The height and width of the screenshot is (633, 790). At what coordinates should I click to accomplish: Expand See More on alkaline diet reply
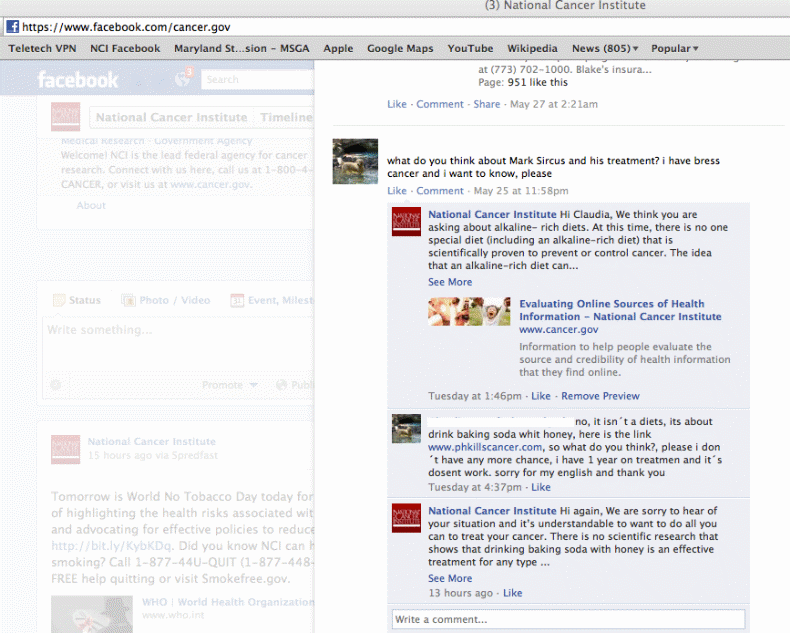coord(450,282)
